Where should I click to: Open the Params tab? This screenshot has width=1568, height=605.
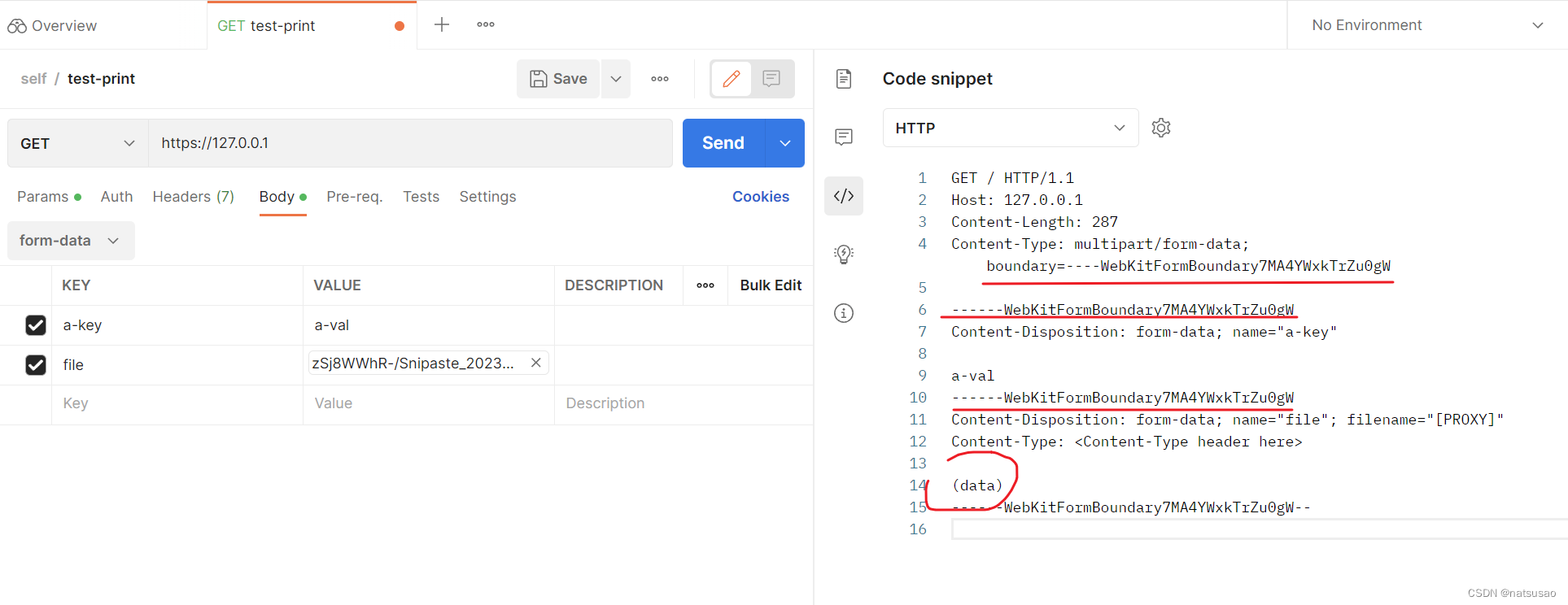49,197
